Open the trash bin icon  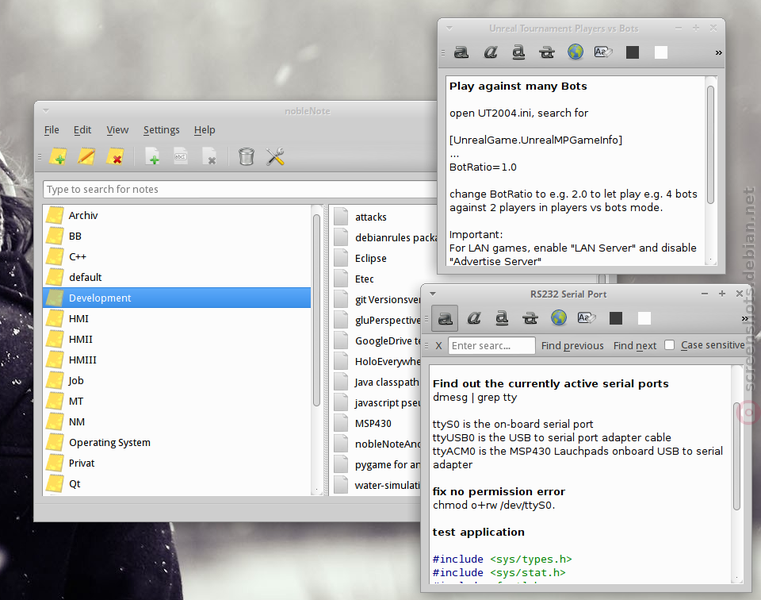[x=247, y=157]
